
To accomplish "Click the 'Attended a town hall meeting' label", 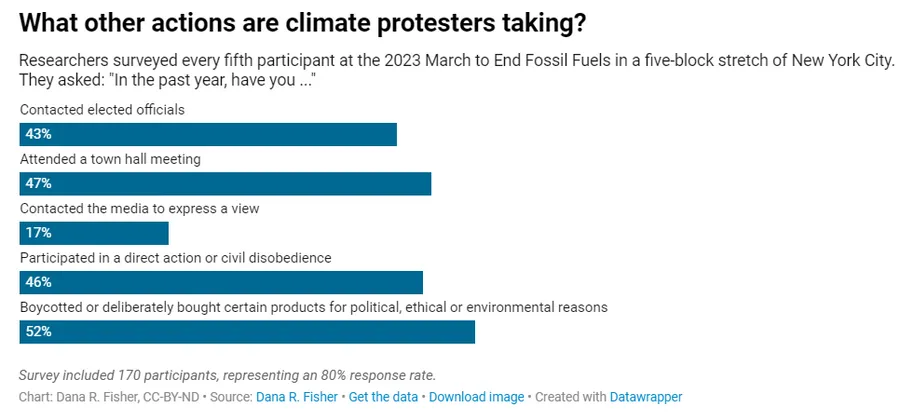I will pos(110,159).
